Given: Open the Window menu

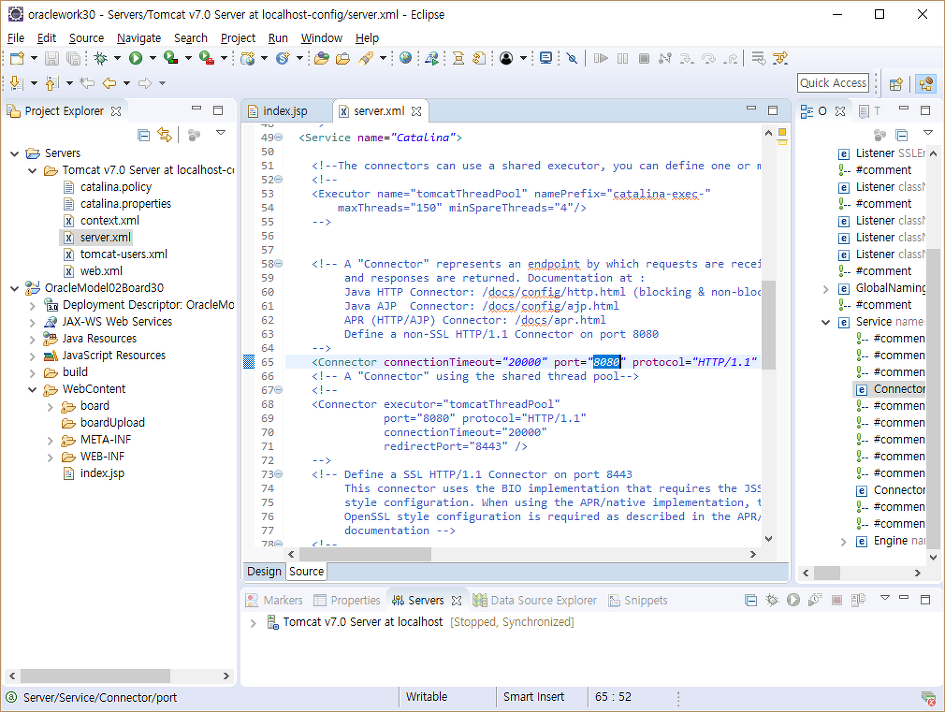Looking at the screenshot, I should [321, 38].
